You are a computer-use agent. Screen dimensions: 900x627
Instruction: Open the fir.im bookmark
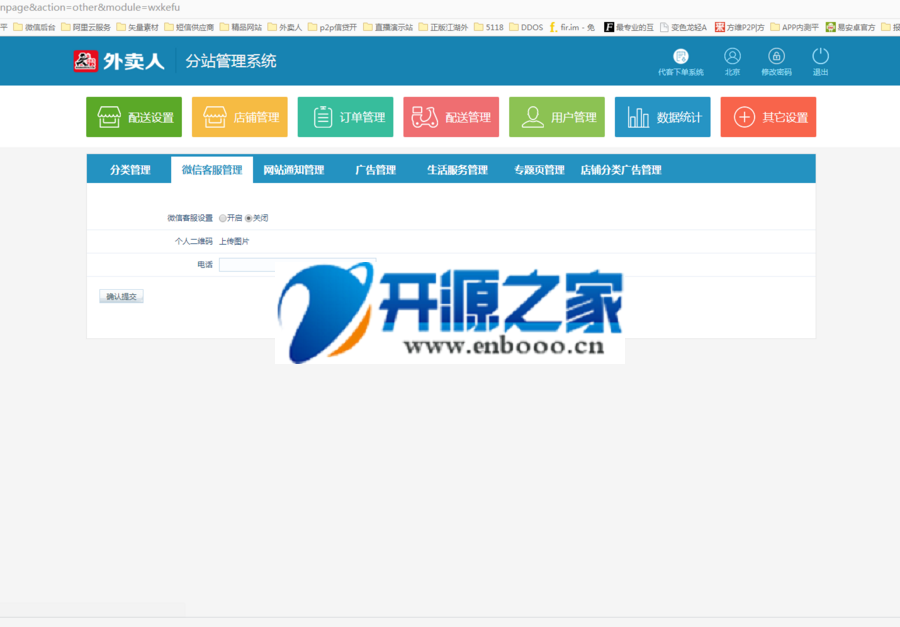click(572, 27)
